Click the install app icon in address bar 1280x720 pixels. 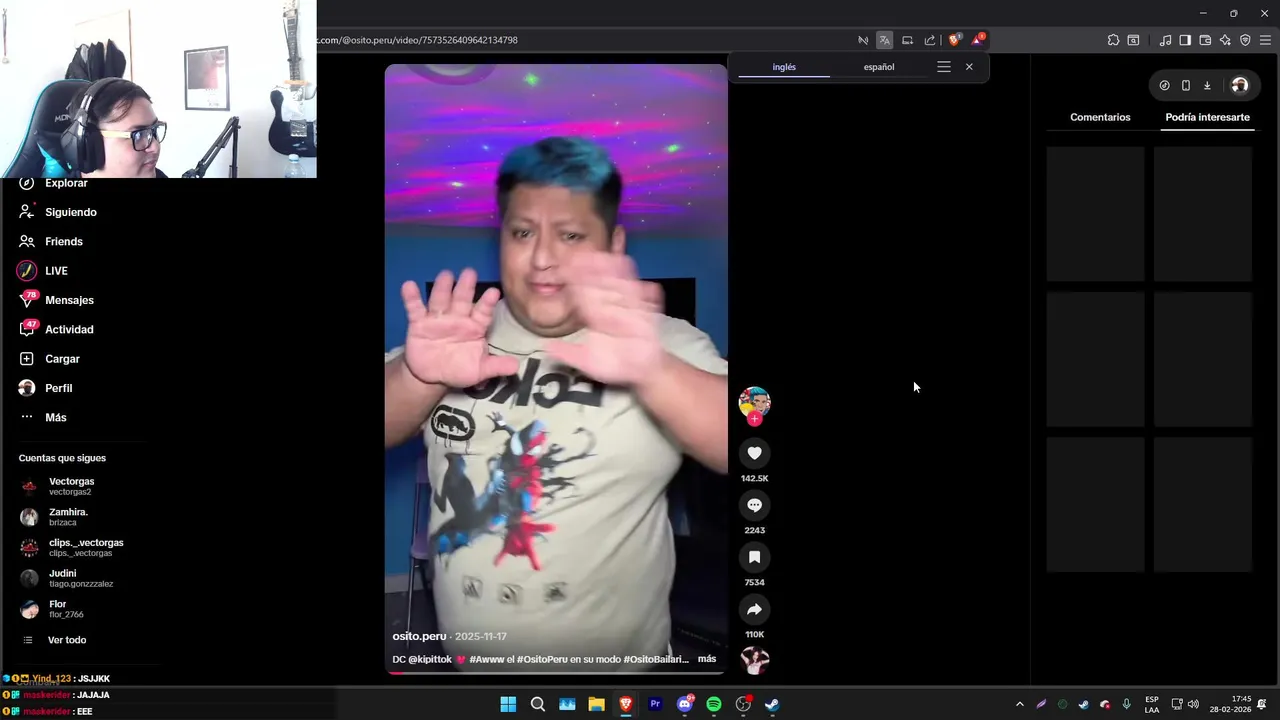point(907,40)
